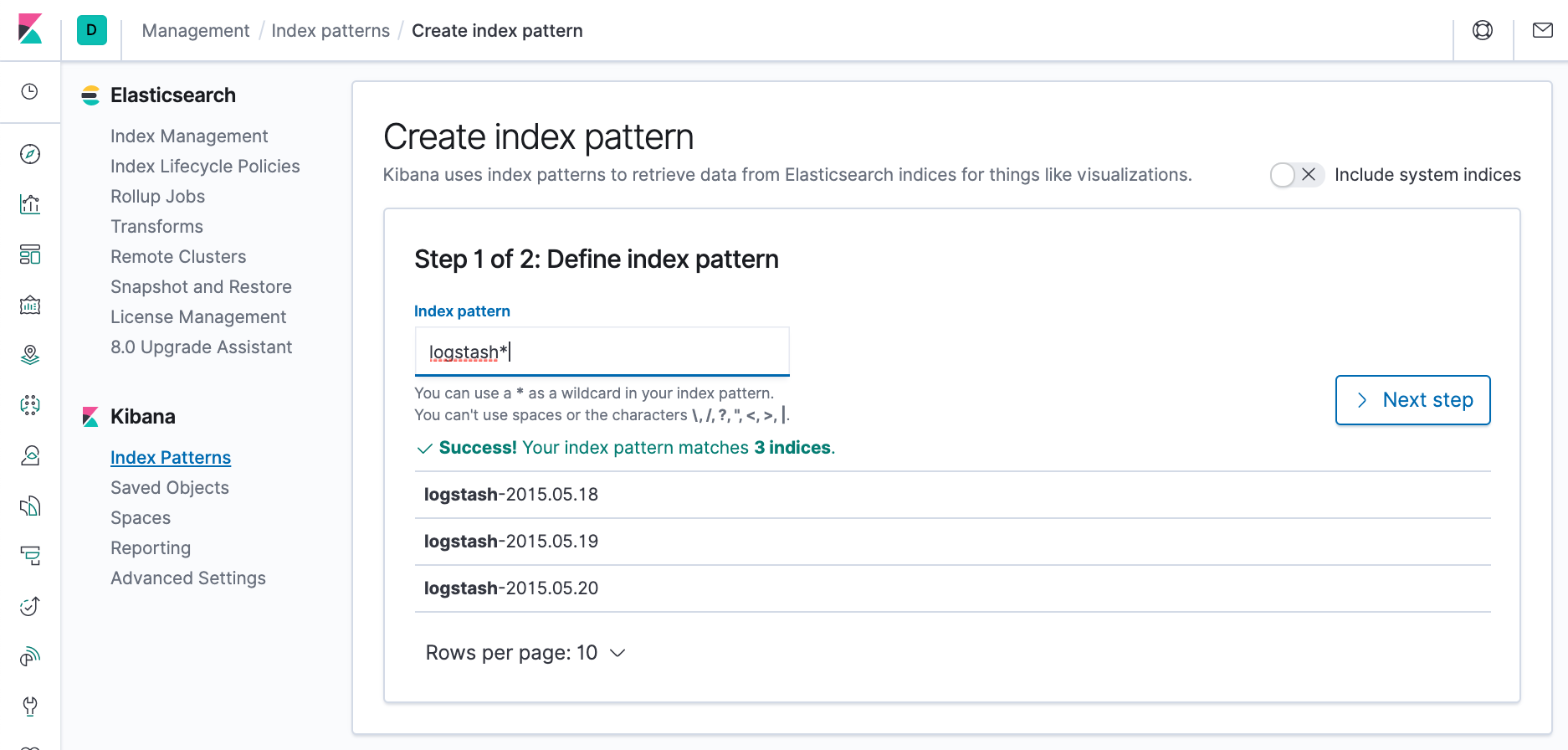Open APM icon in sidebar
The height and width of the screenshot is (750, 1568).
[30, 556]
